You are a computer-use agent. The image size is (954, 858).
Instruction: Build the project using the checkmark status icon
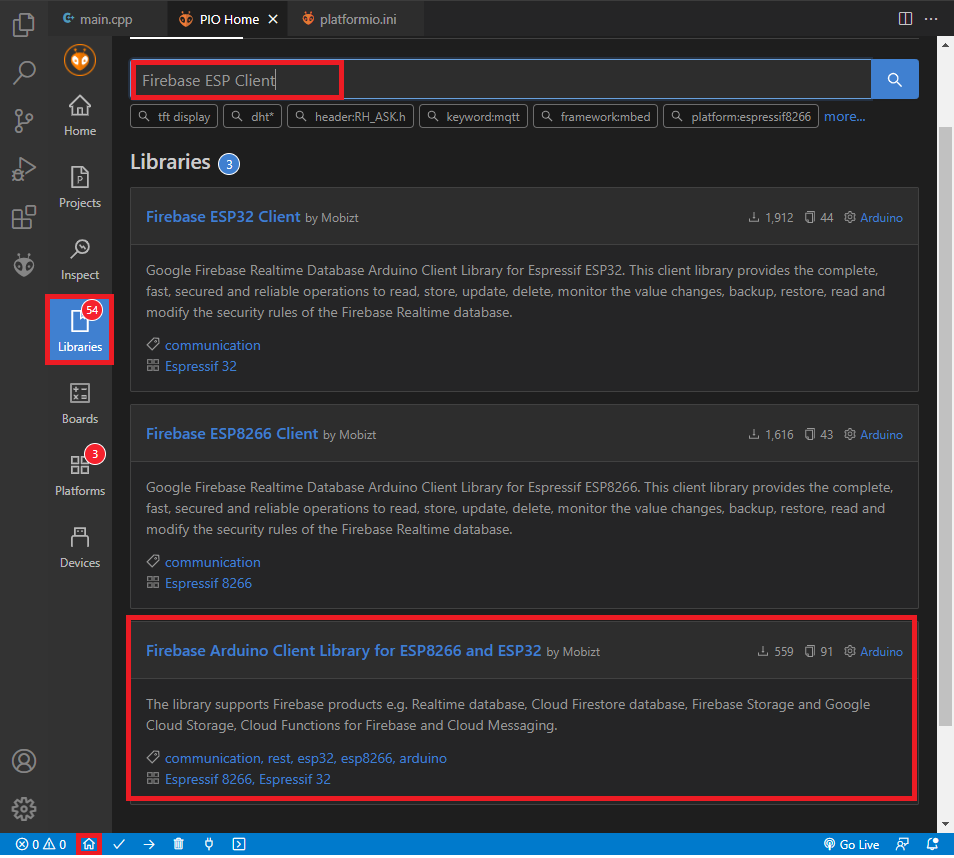[x=119, y=844]
